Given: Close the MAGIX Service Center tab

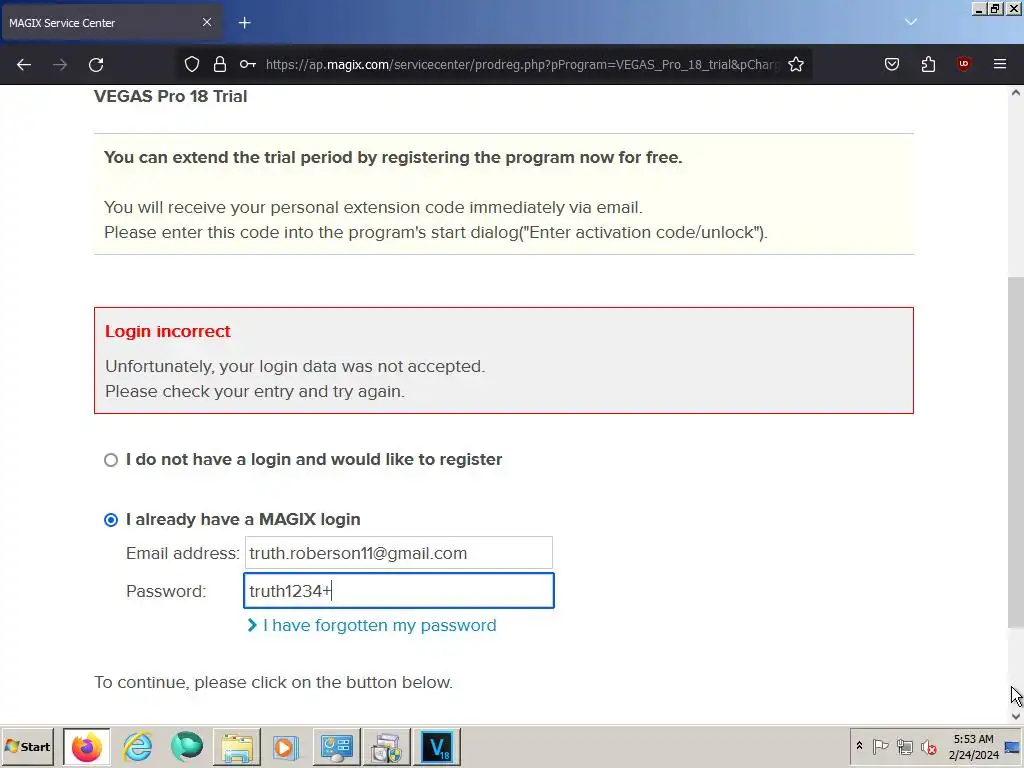Looking at the screenshot, I should [x=206, y=22].
